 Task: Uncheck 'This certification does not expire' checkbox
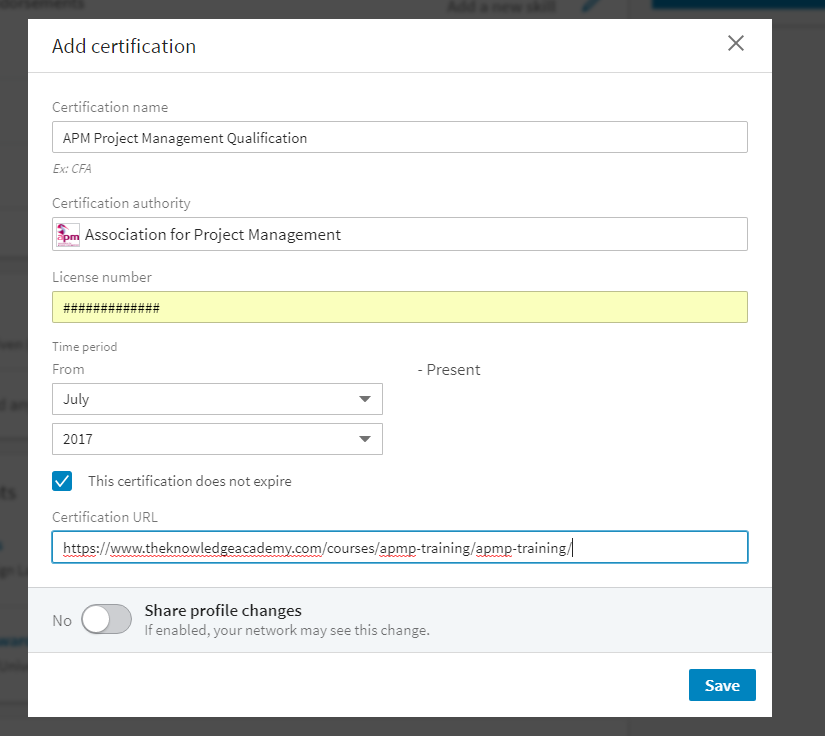tap(63, 481)
